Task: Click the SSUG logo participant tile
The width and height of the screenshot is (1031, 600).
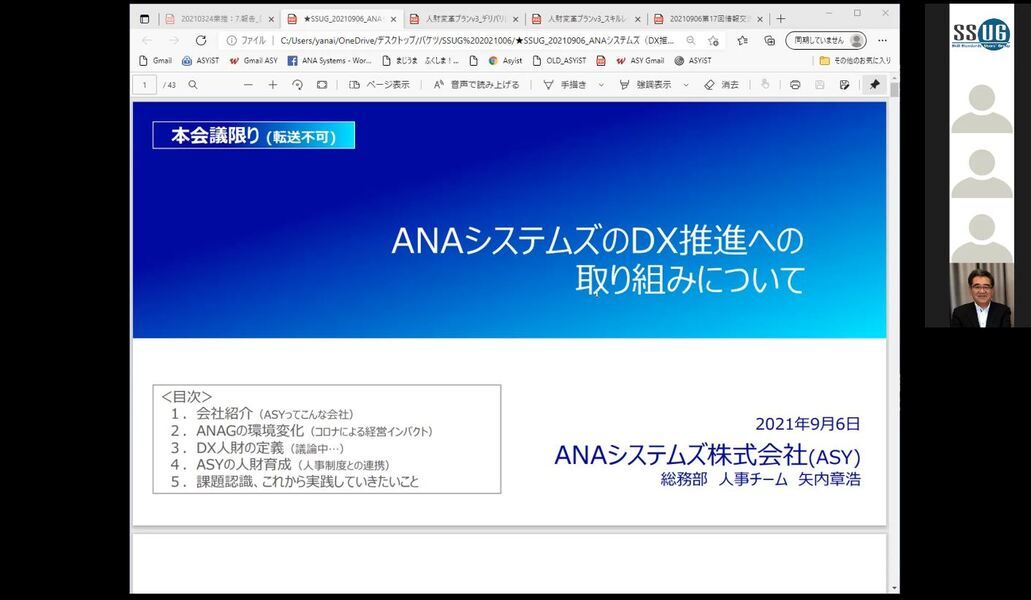Action: (981, 35)
